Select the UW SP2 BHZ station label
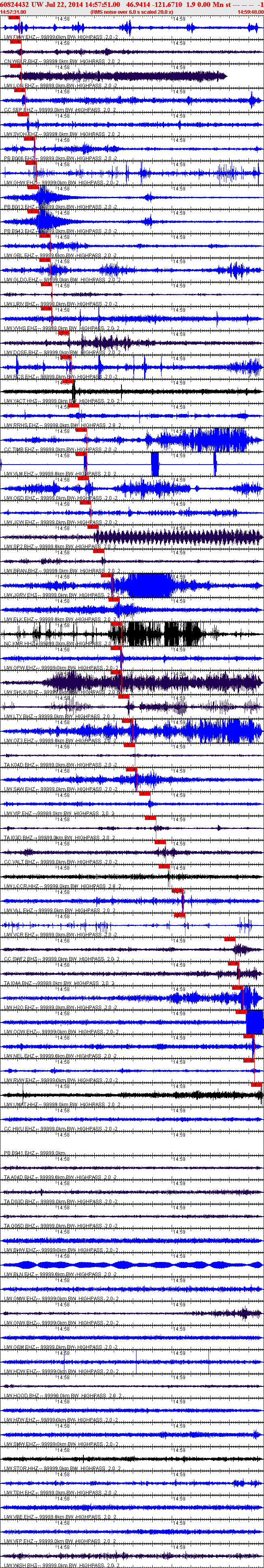 coord(60,547)
